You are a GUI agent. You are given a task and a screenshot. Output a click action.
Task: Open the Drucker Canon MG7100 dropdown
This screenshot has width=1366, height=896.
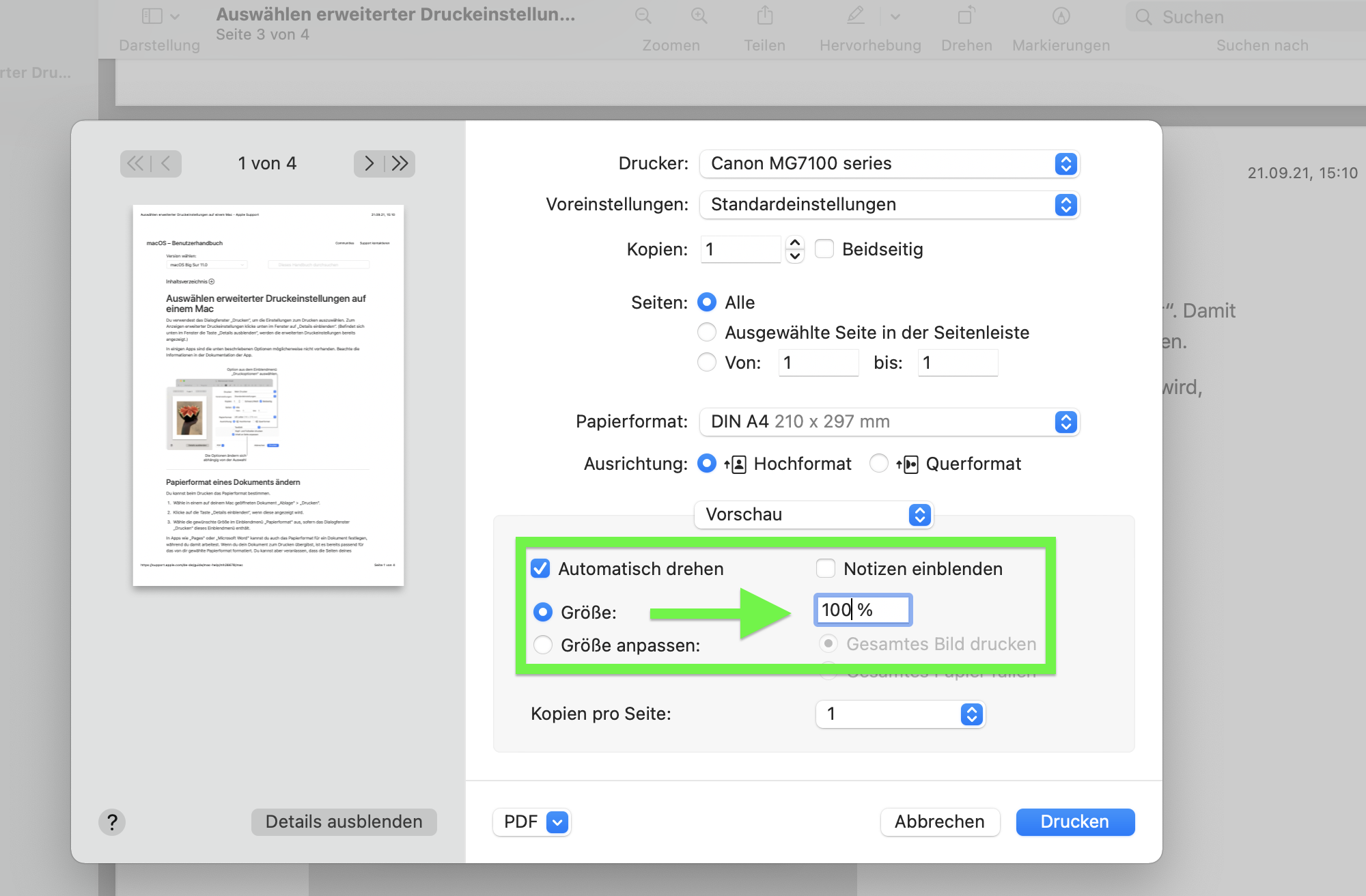pos(889,164)
